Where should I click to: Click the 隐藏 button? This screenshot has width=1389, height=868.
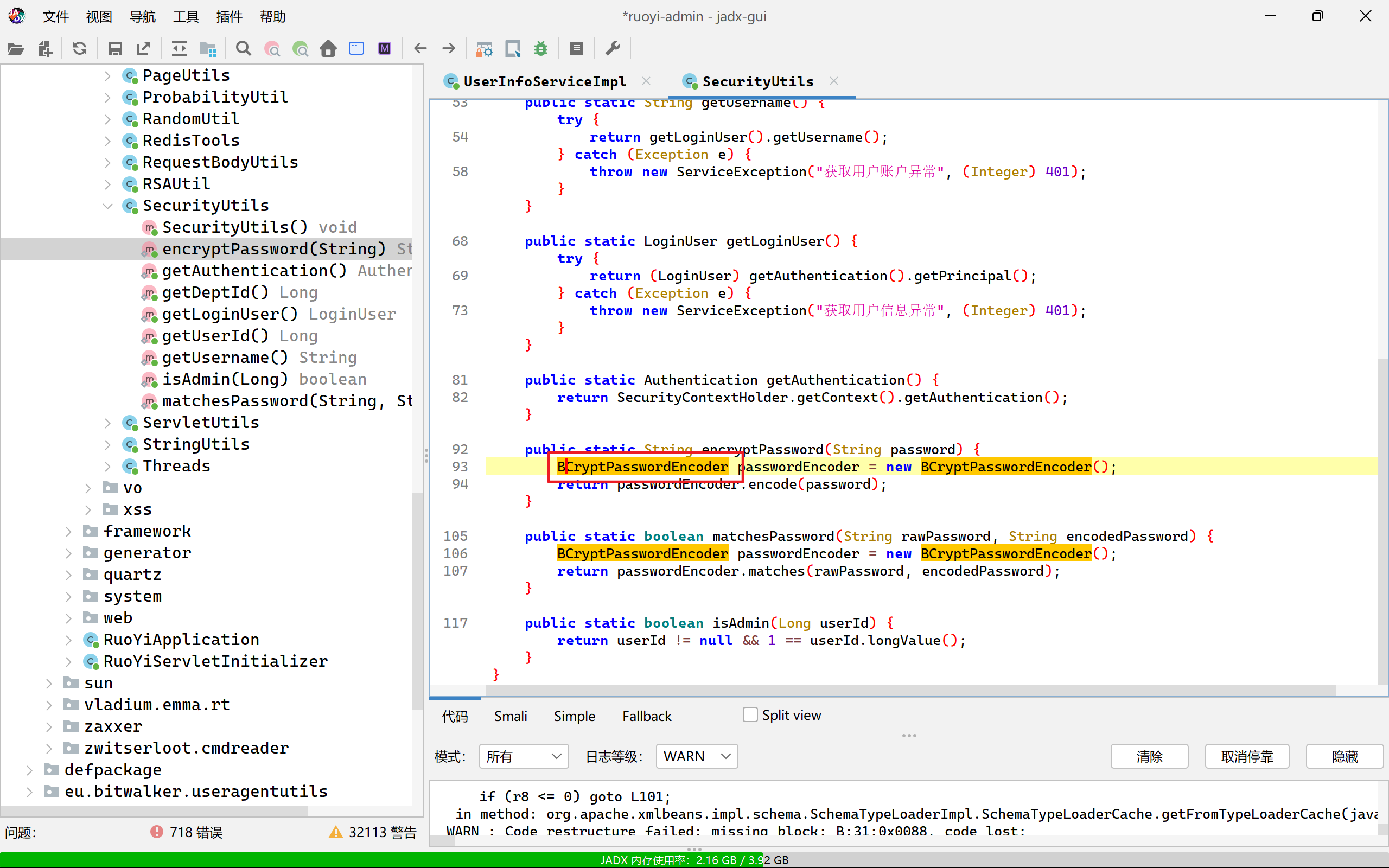coord(1344,756)
